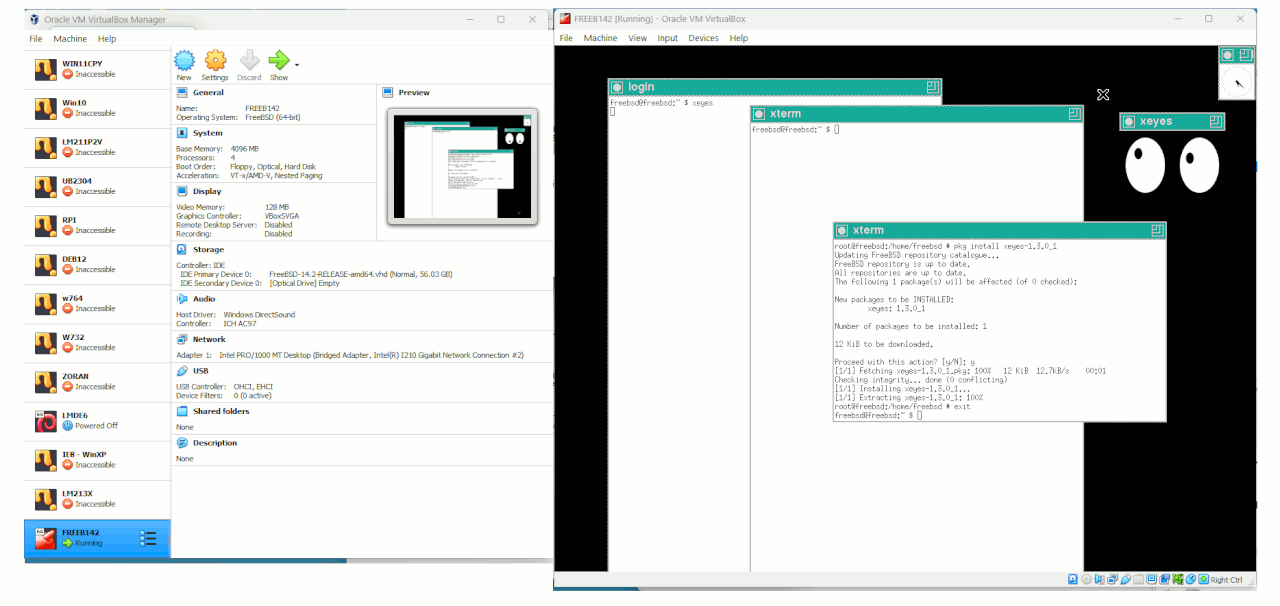The height and width of the screenshot is (606, 1280).
Task: Open Machine menu in FREEB142 VM window
Action: click(600, 38)
